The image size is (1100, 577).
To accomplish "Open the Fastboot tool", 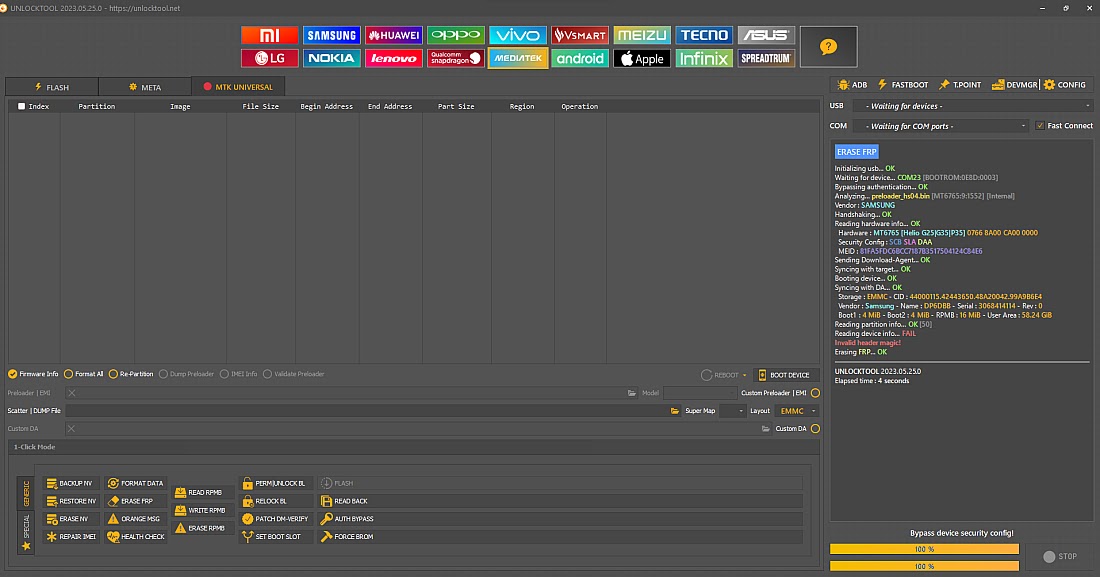I will pyautogui.click(x=903, y=84).
